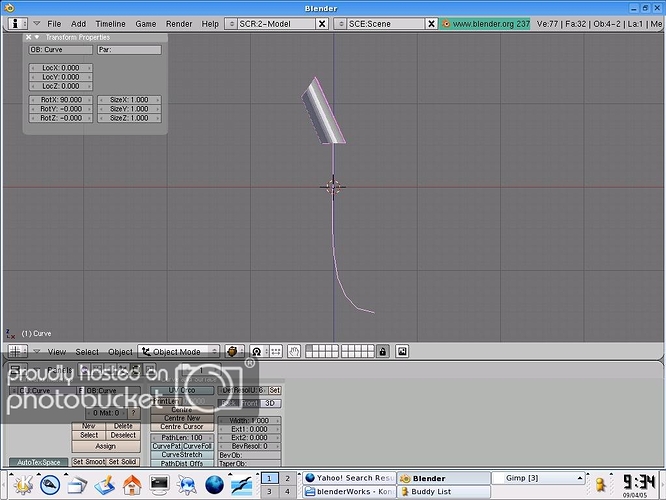
Task: Click the 3D view window type icon
Action: point(17,351)
